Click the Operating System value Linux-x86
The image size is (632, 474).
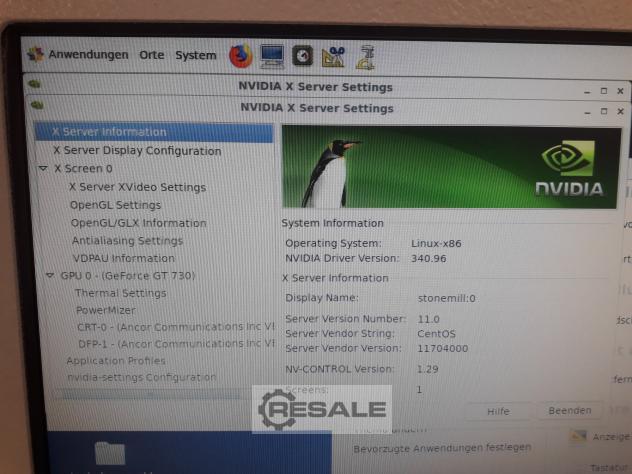(x=436, y=243)
